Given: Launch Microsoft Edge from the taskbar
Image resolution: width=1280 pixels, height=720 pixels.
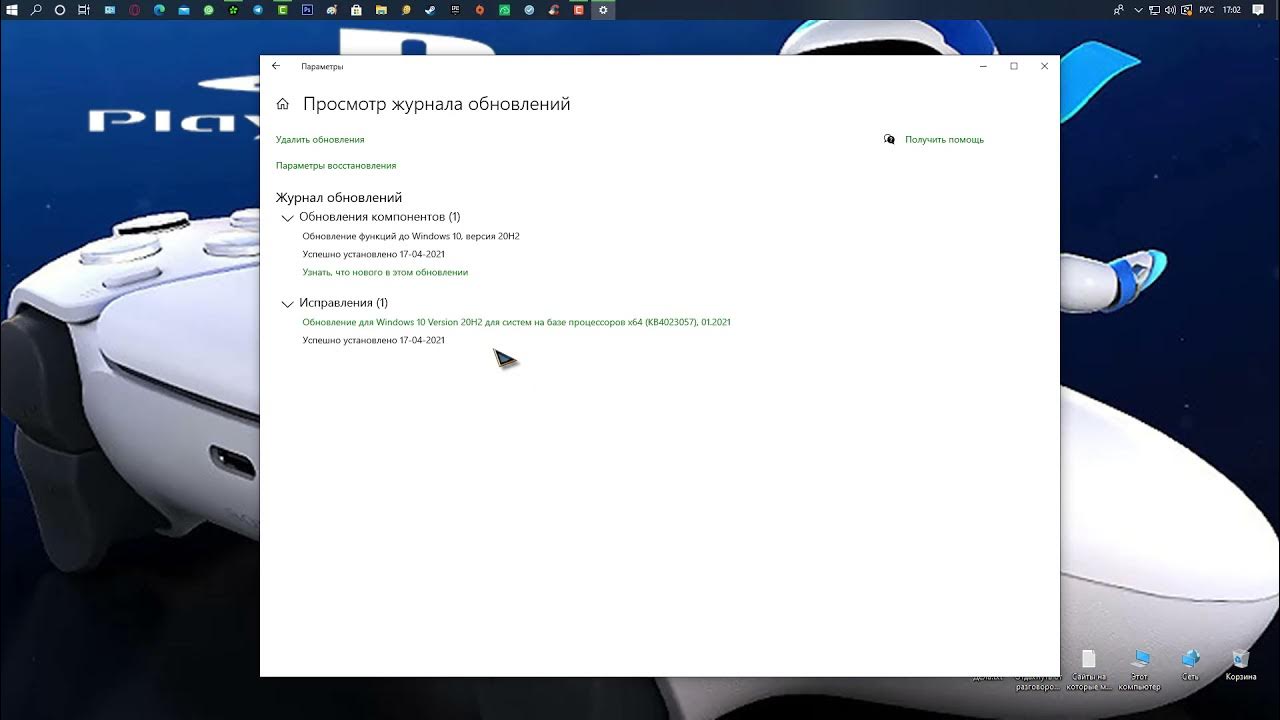Looking at the screenshot, I should click(159, 10).
